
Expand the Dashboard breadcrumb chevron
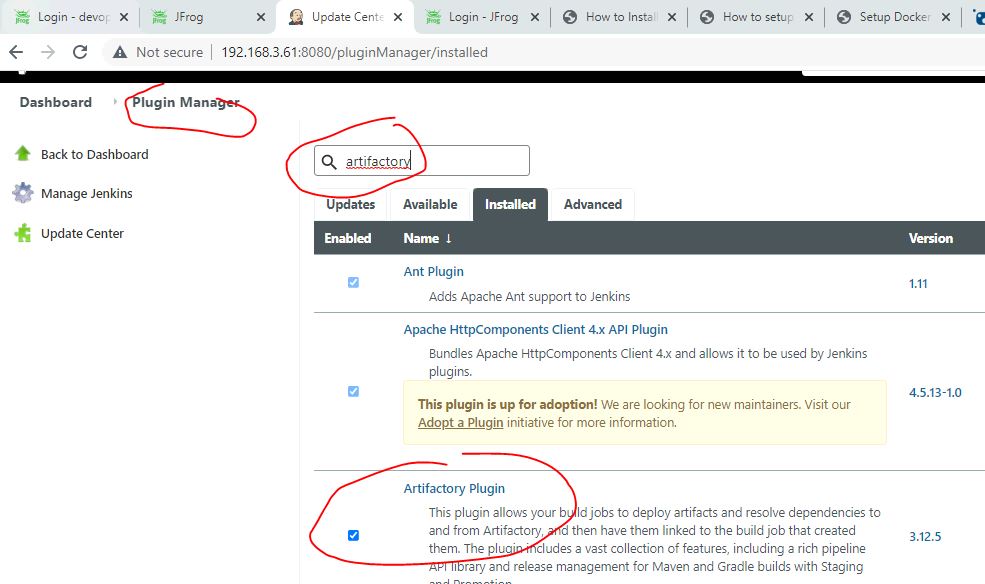[114, 102]
